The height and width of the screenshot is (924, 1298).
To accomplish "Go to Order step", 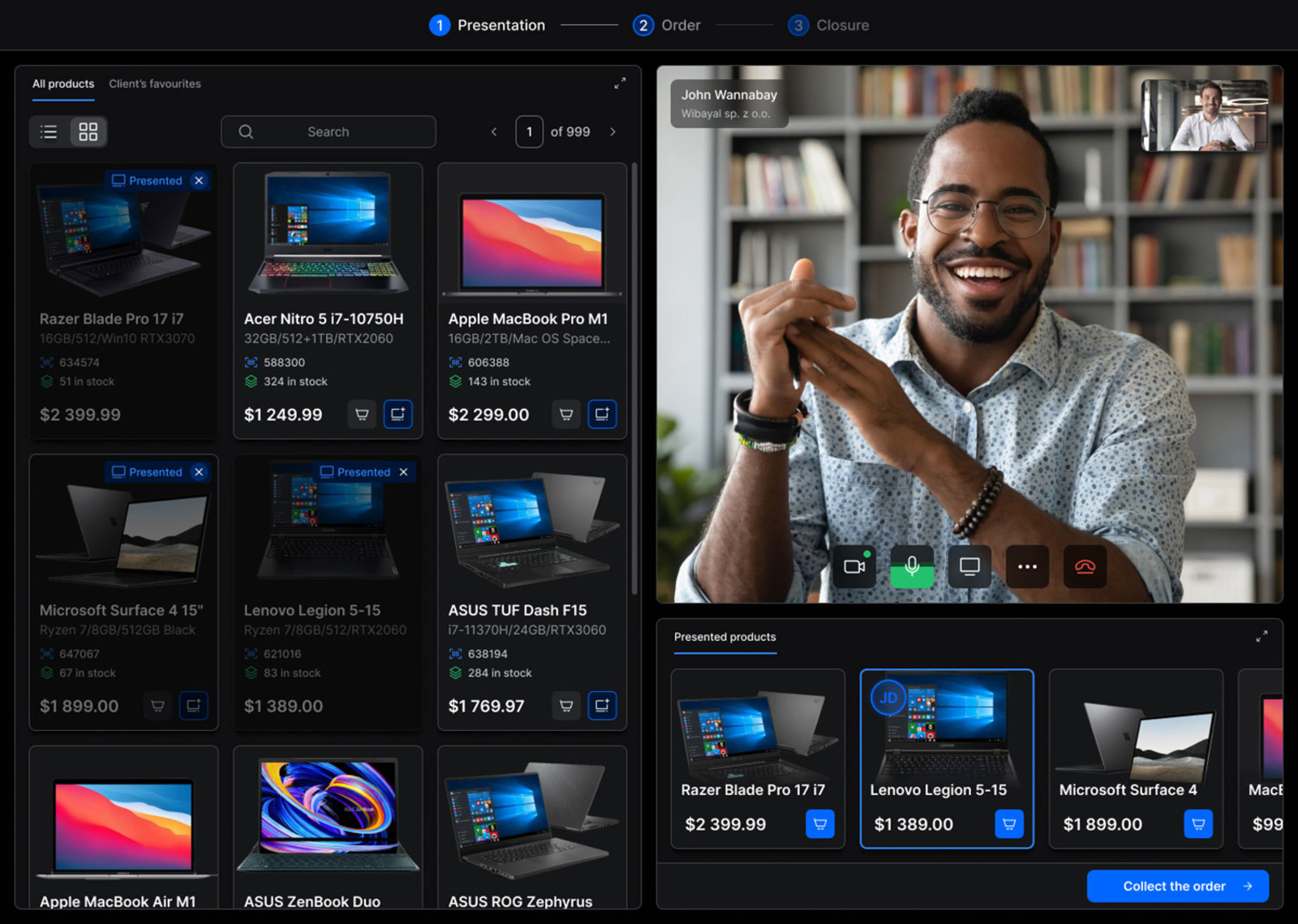I will pos(667,25).
